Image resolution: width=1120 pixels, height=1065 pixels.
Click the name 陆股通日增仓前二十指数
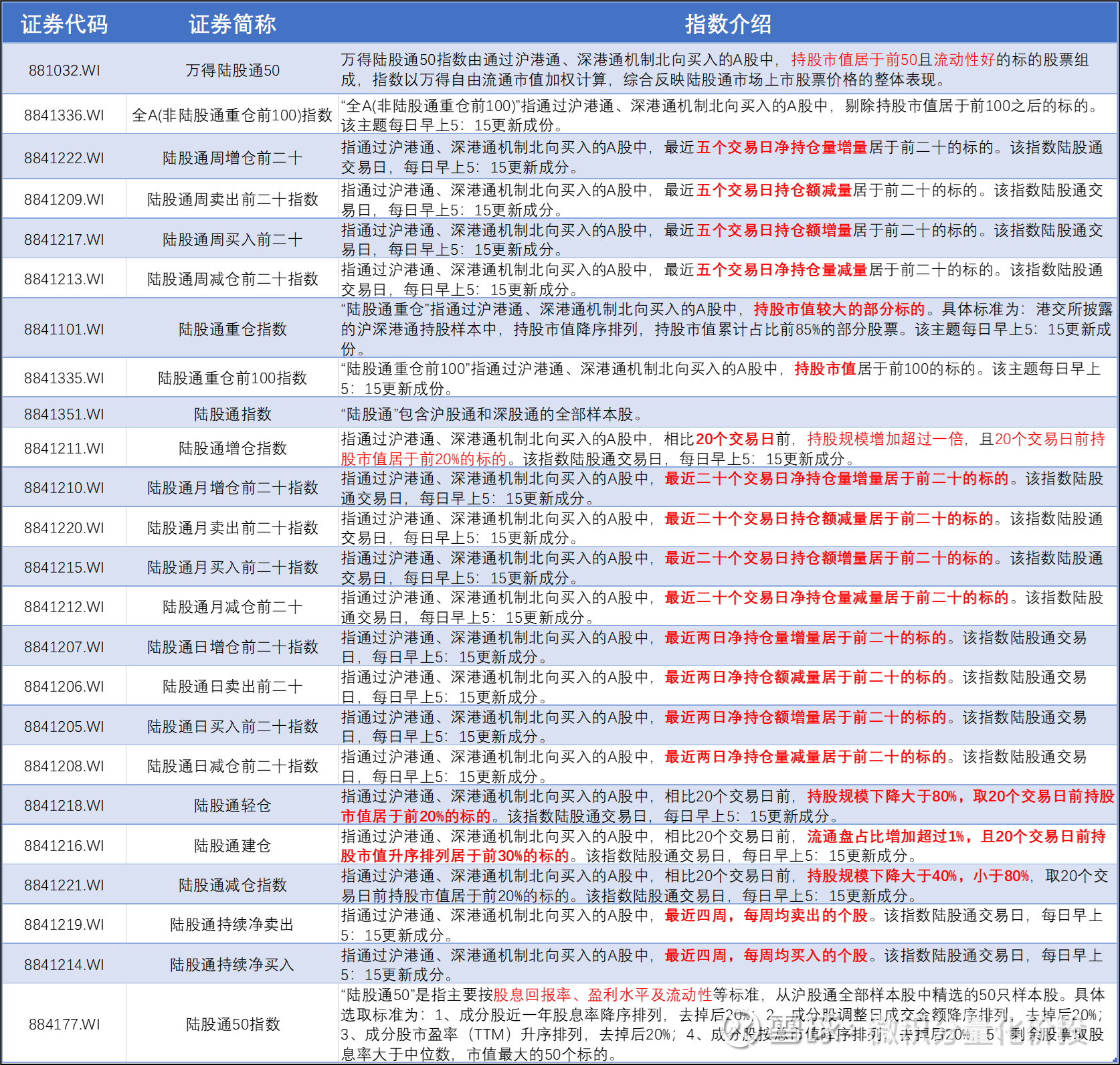[x=232, y=647]
